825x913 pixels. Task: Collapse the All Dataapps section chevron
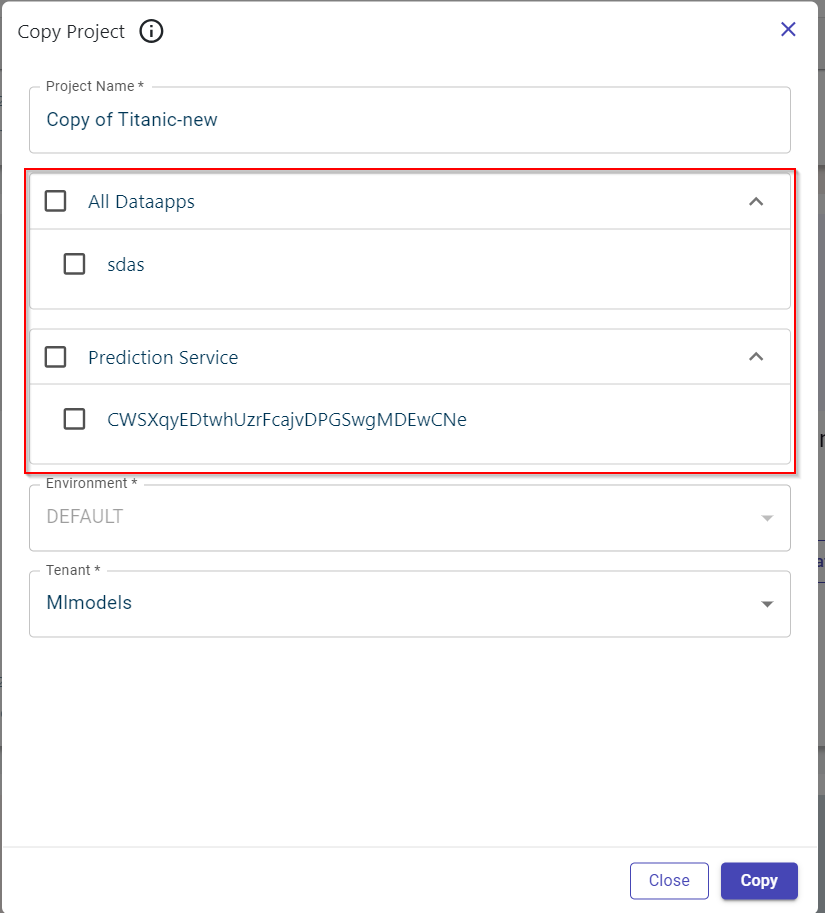tap(756, 201)
